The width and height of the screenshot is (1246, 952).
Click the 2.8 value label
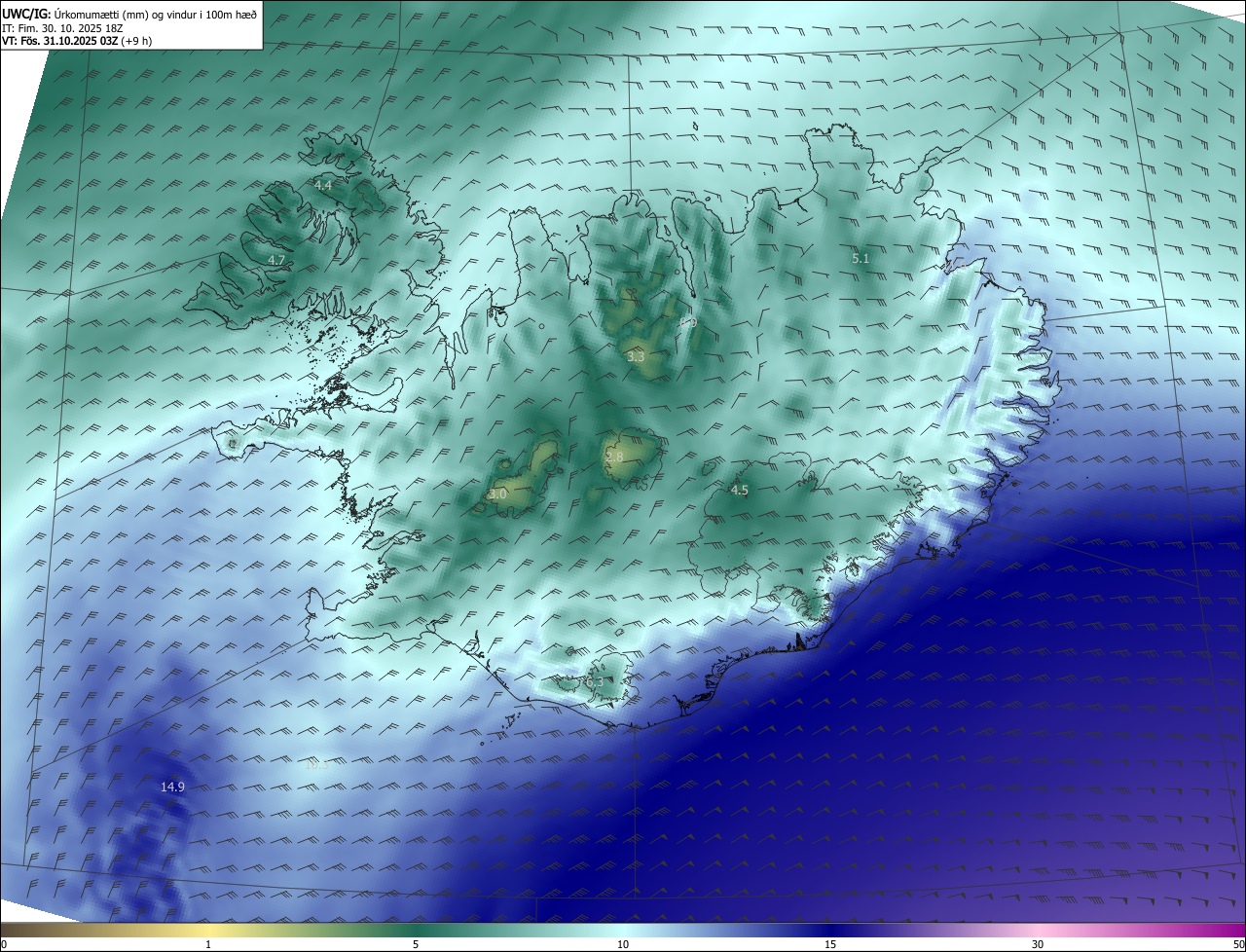tap(614, 457)
